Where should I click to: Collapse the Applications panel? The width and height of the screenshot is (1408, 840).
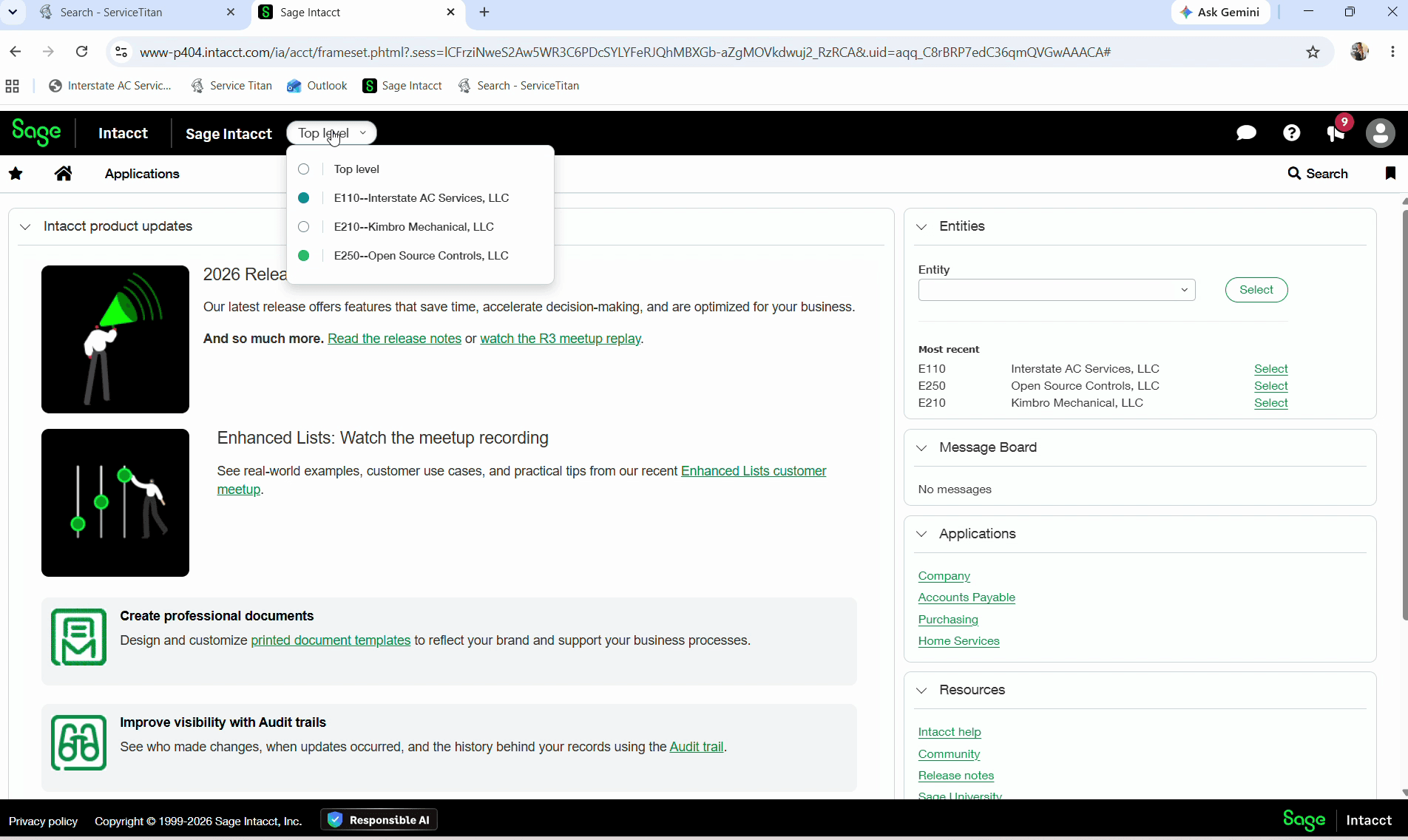tap(921, 534)
